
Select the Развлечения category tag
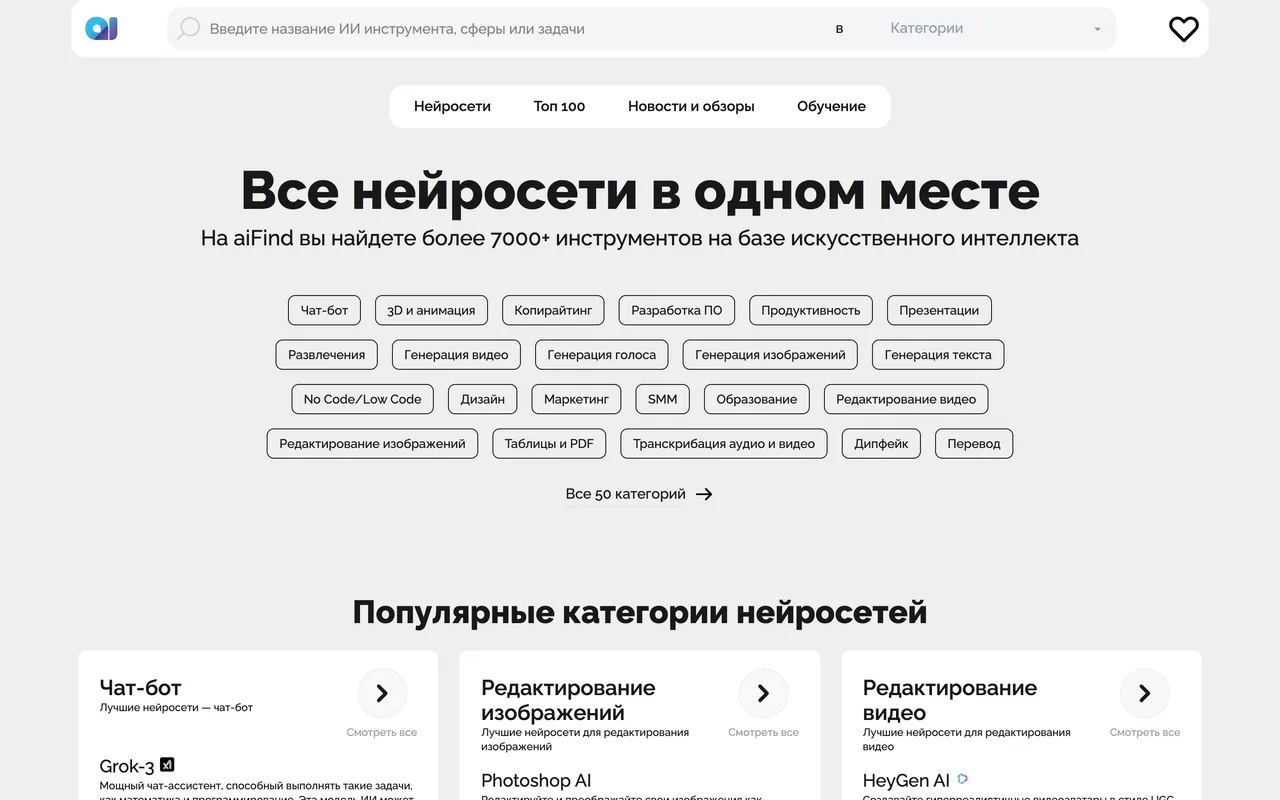[327, 355]
